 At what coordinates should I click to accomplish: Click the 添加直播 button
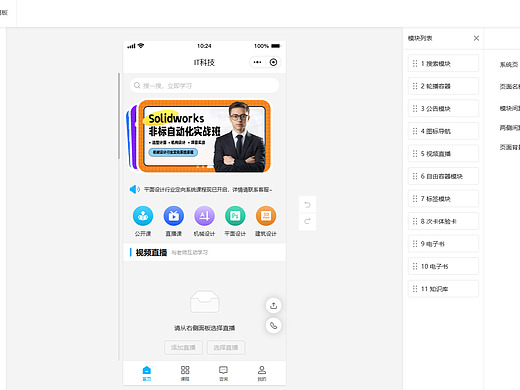pyautogui.click(x=183, y=348)
